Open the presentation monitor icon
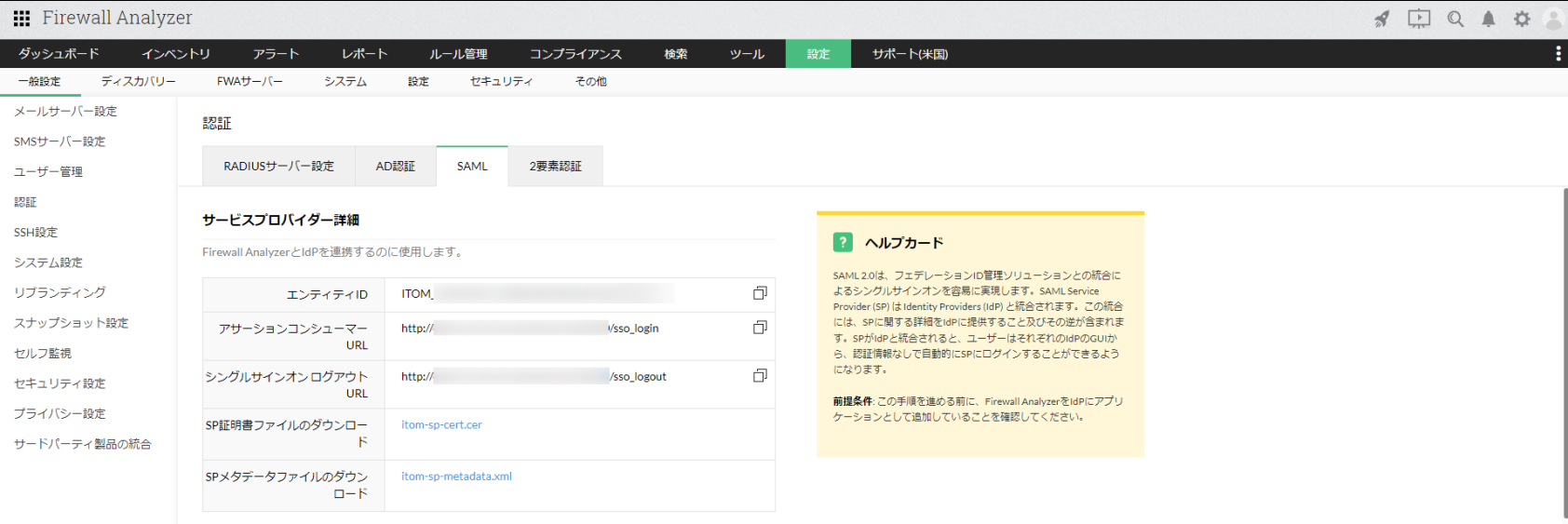This screenshot has width=1568, height=524. click(x=1418, y=19)
